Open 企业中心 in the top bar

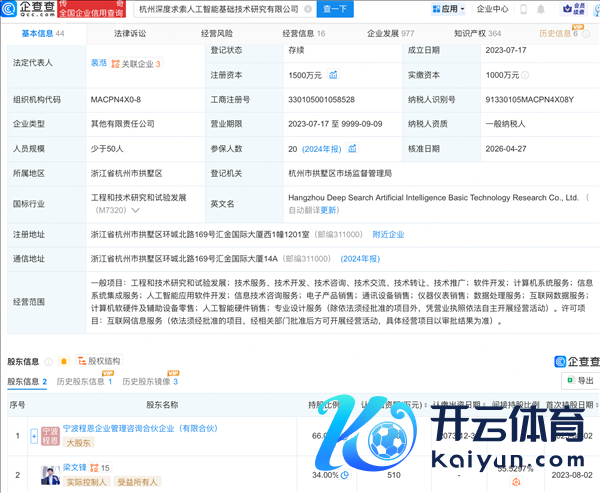point(492,9)
